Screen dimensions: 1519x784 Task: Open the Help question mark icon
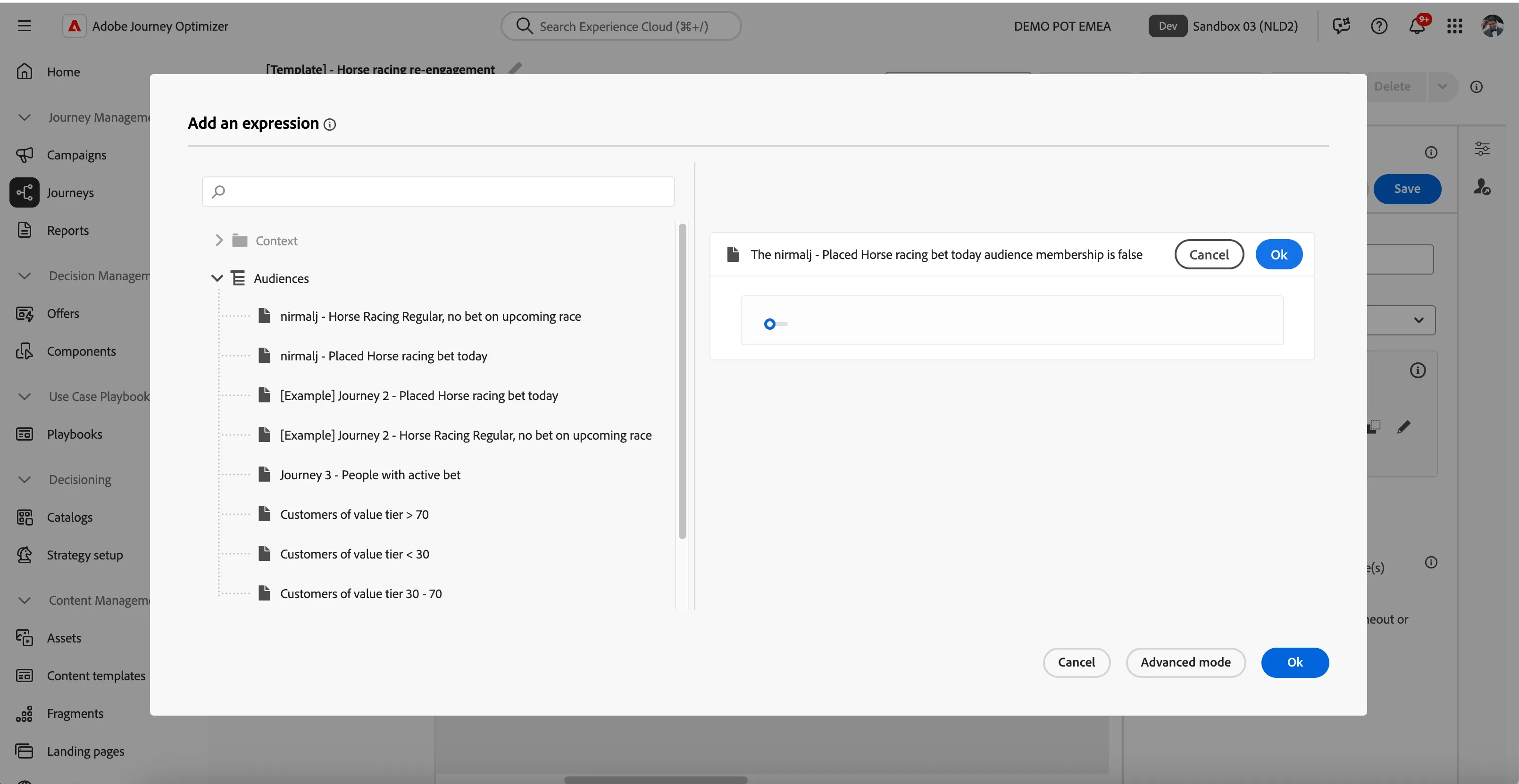click(1378, 26)
